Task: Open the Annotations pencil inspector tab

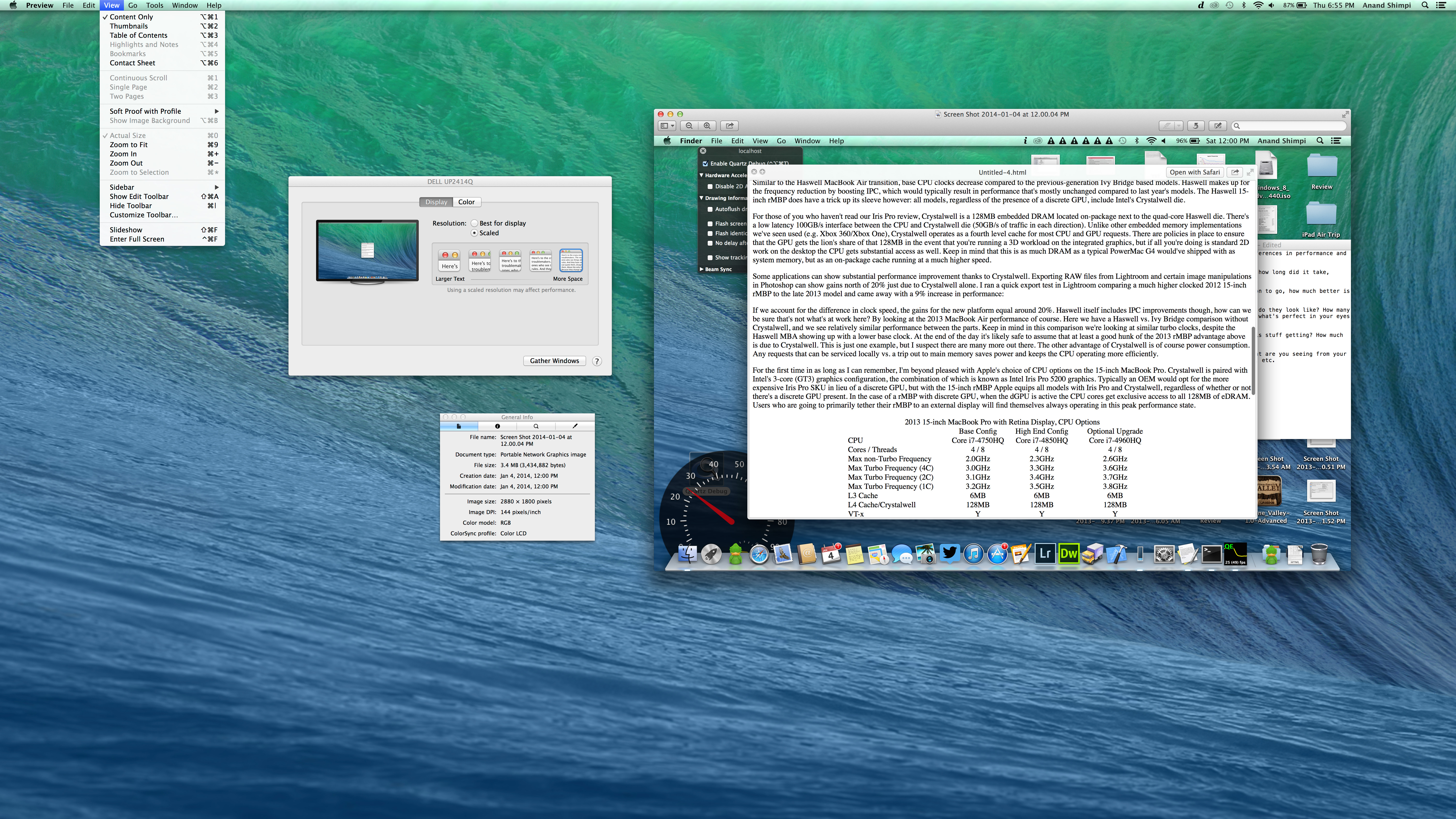Action: click(575, 426)
